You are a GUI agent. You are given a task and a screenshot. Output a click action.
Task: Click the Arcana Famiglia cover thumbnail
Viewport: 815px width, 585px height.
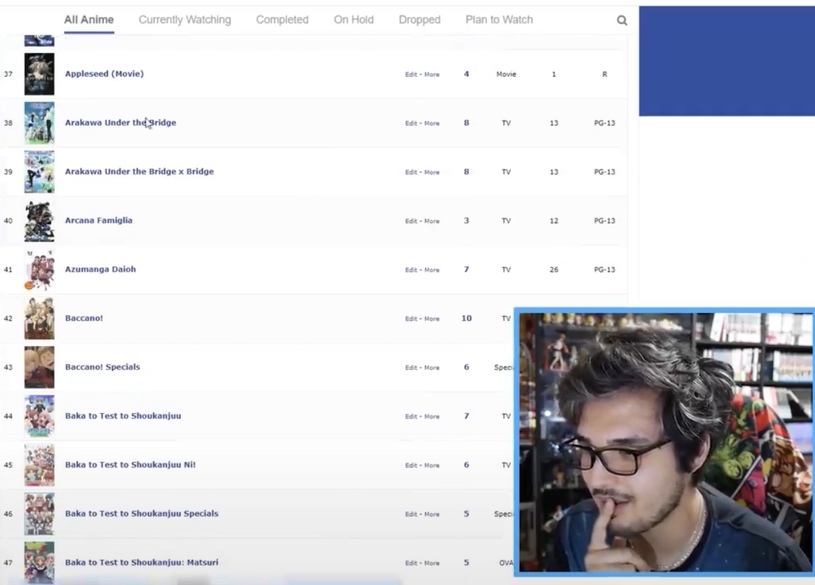[39, 221]
